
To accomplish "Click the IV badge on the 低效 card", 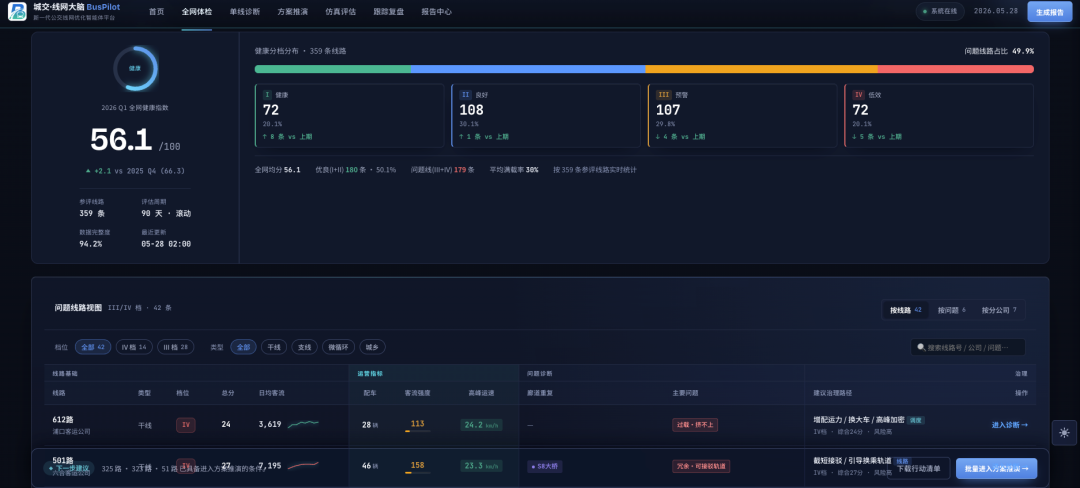I will click(x=859, y=95).
